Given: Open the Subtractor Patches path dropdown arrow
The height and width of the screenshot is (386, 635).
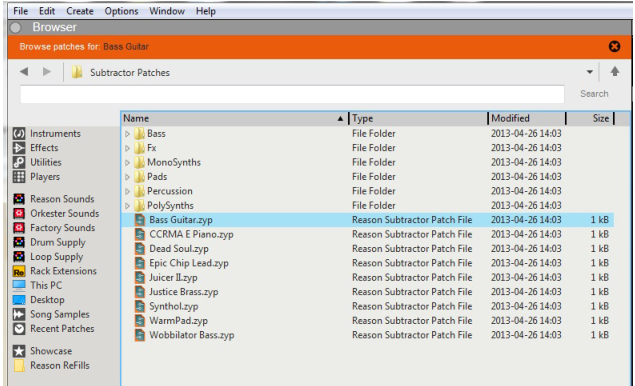Looking at the screenshot, I should click(x=590, y=72).
